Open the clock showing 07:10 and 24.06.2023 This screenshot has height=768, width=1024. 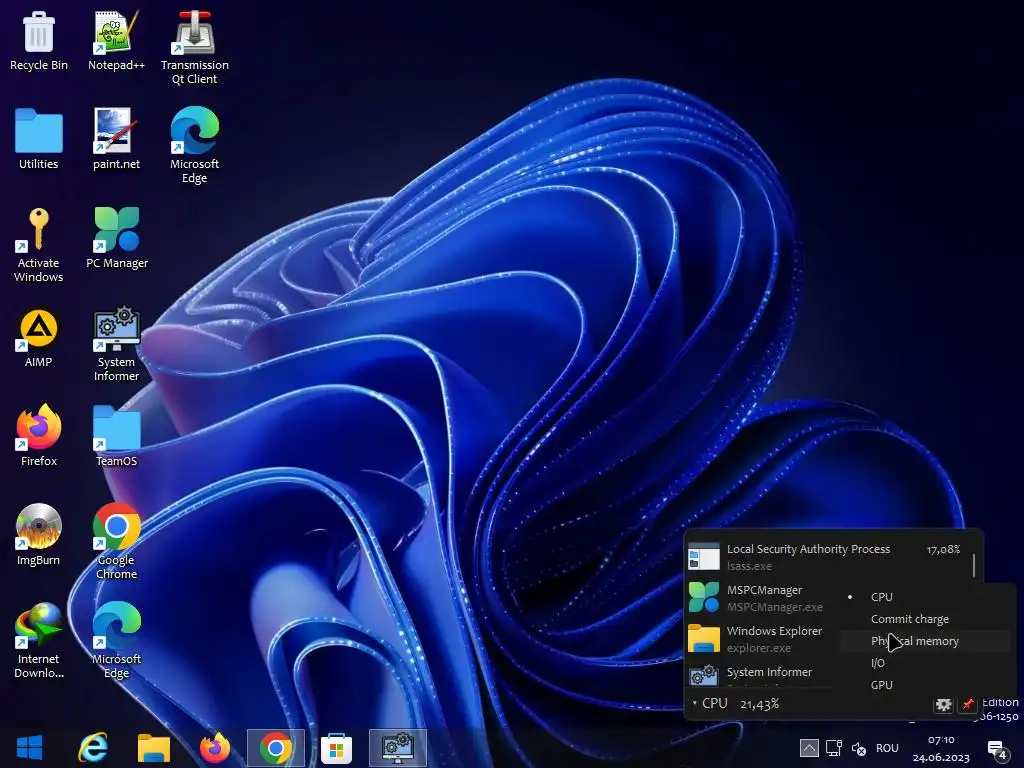[x=941, y=748]
